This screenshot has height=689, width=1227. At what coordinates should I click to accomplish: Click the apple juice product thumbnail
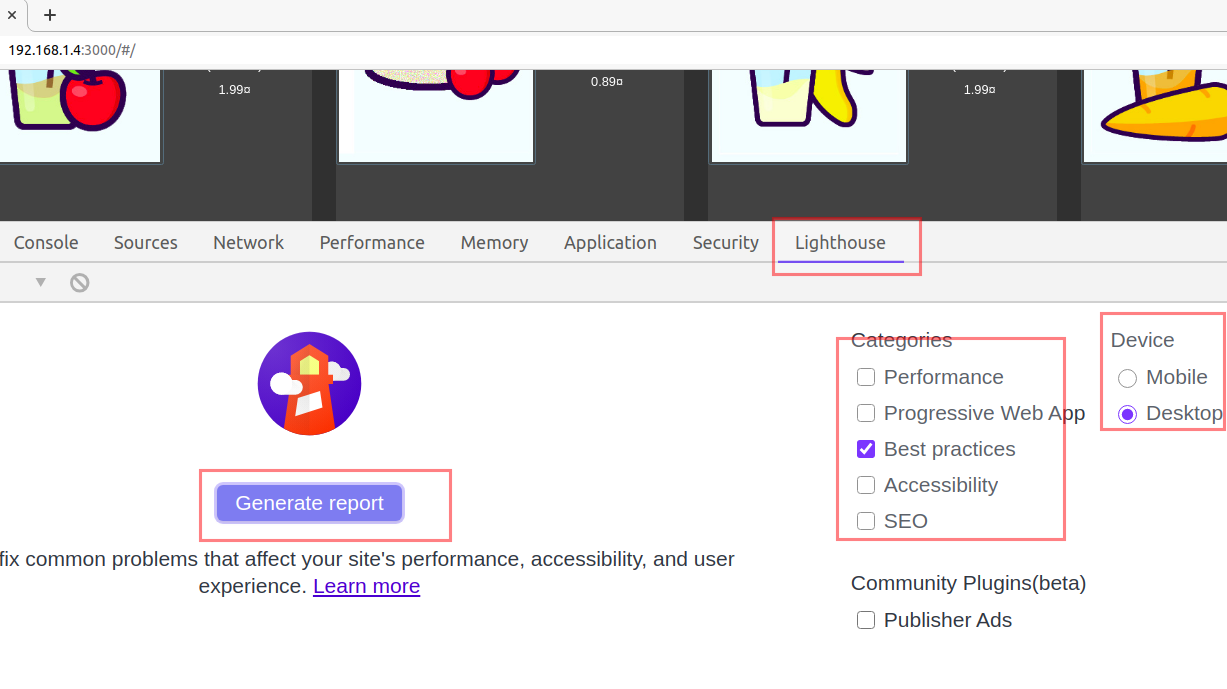(x=79, y=115)
